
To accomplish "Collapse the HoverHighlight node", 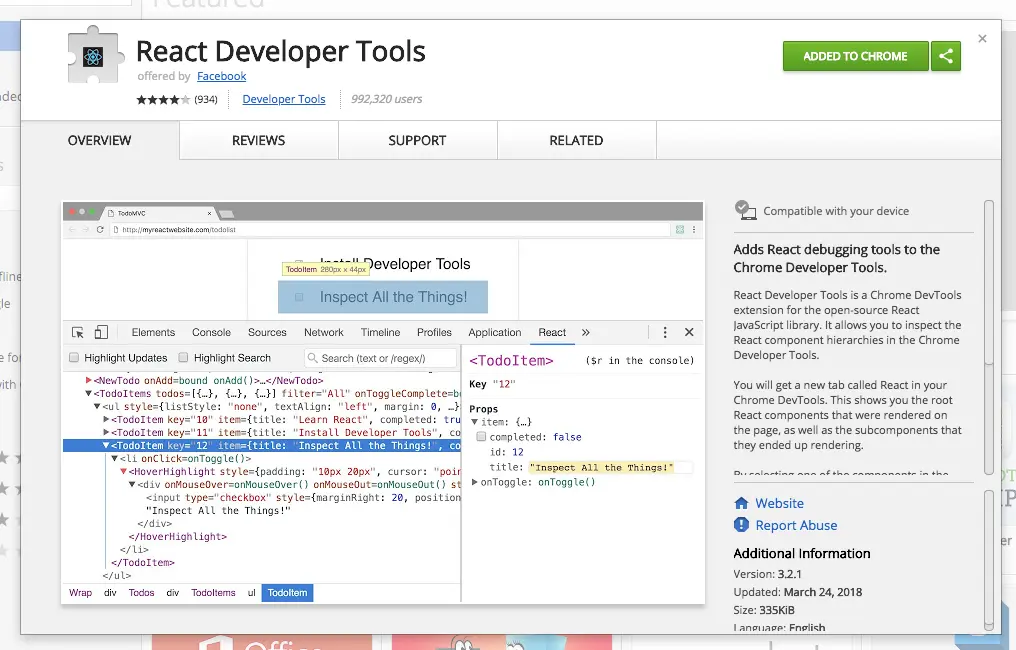I will tap(123, 471).
